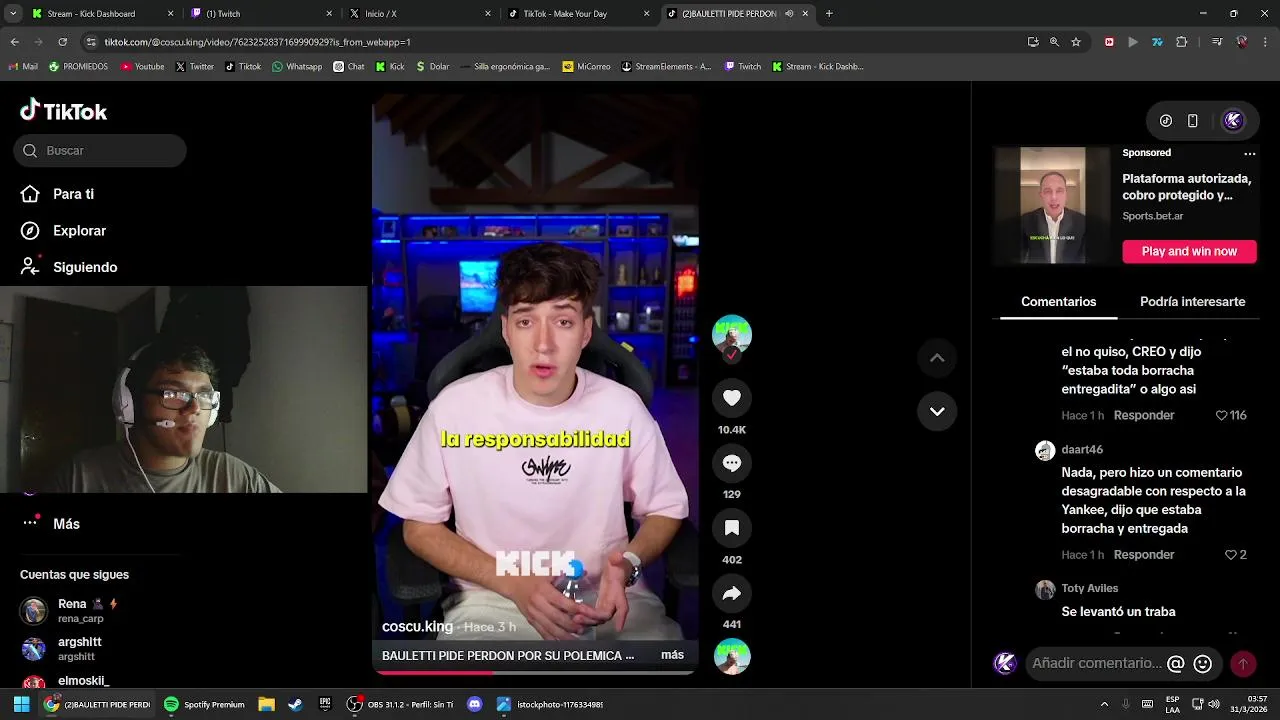Open the Windows Start menu

pos(21,705)
